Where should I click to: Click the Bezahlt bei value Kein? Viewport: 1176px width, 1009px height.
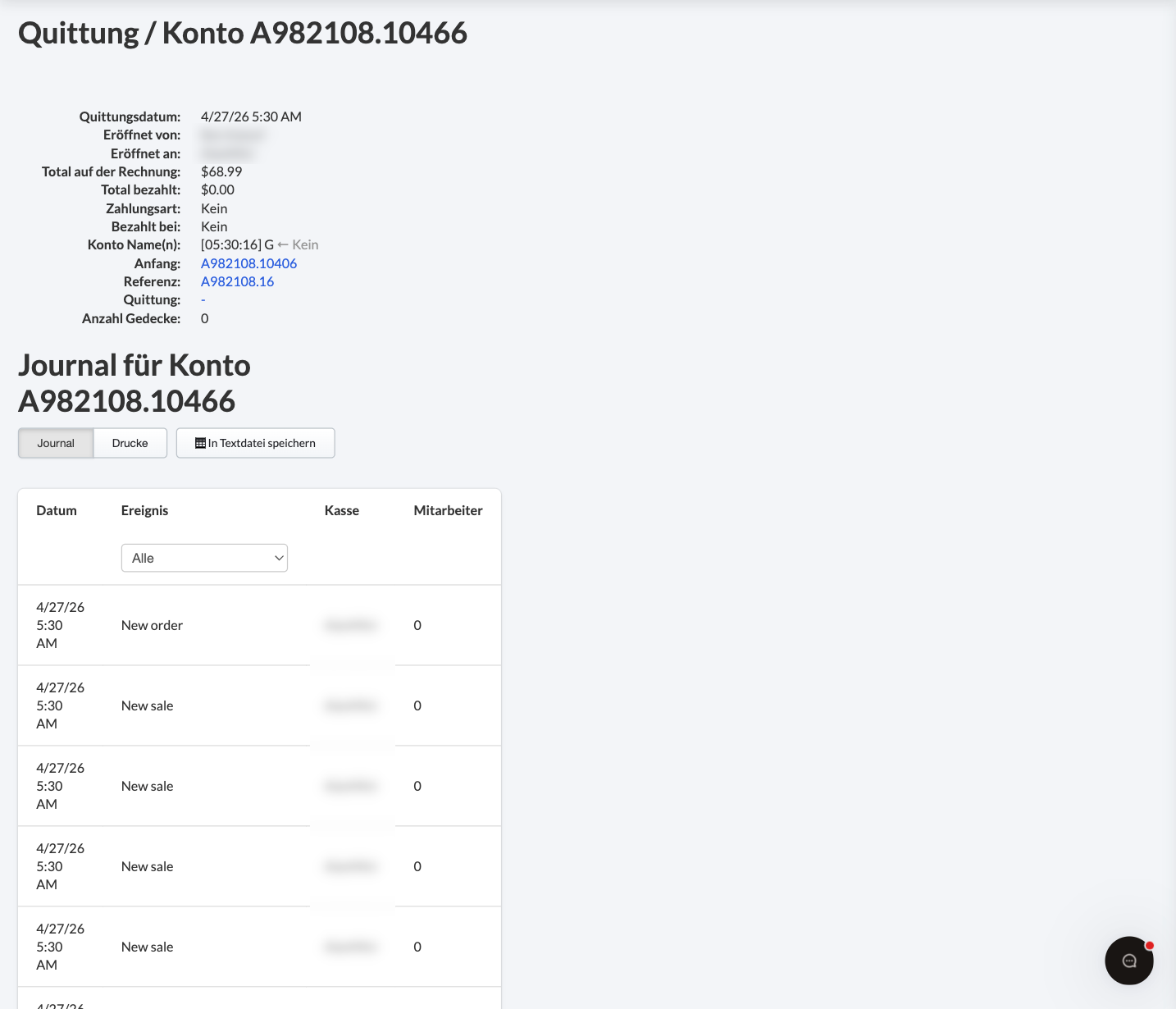[214, 226]
